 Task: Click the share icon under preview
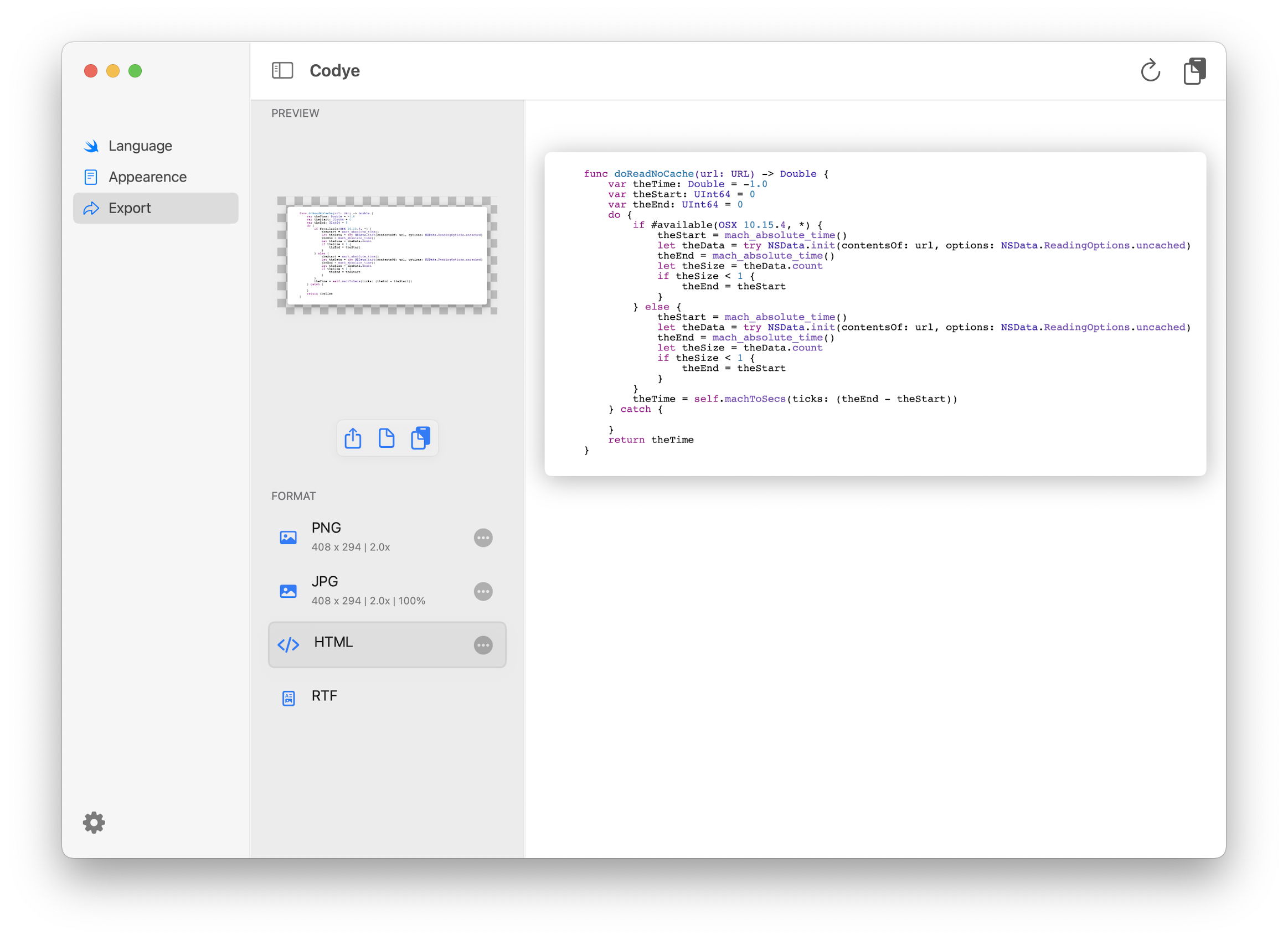(x=353, y=438)
